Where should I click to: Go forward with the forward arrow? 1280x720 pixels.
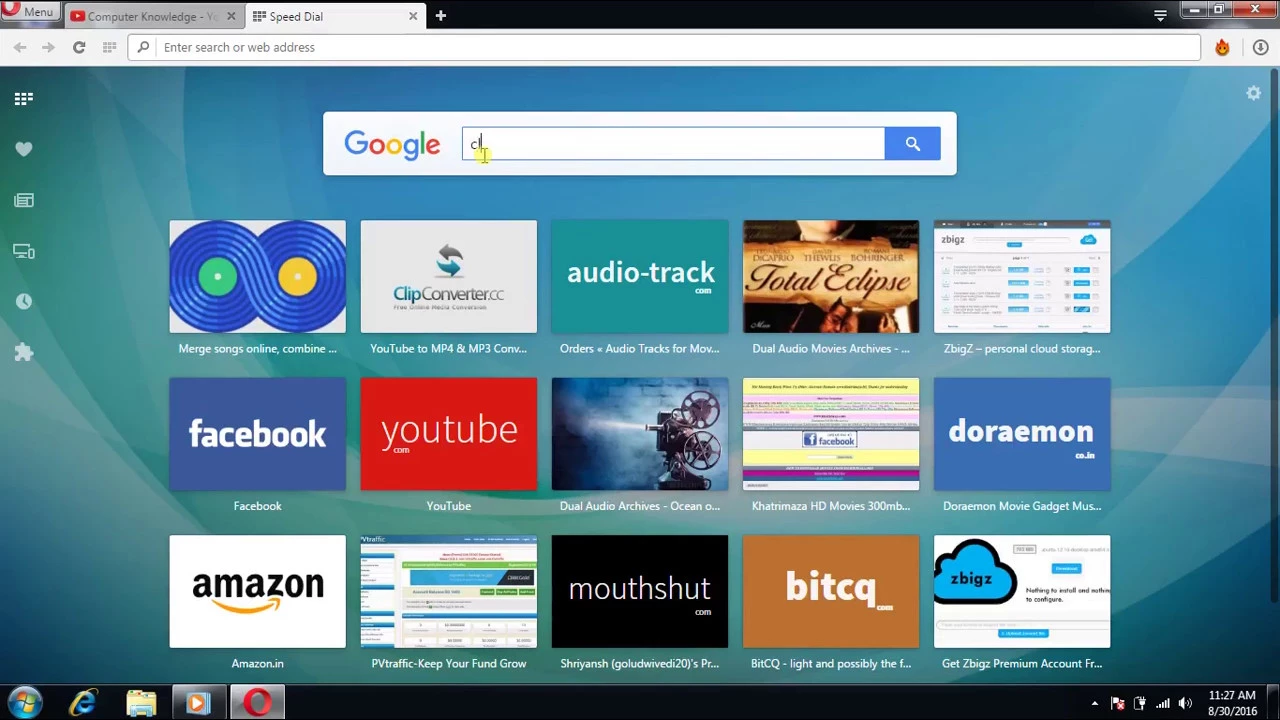48,47
